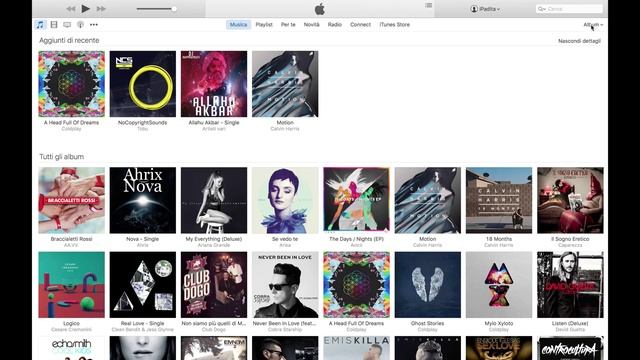Screen dimensions: 640x360
Task: Switch to the Playlist tab
Action: [x=264, y=24]
